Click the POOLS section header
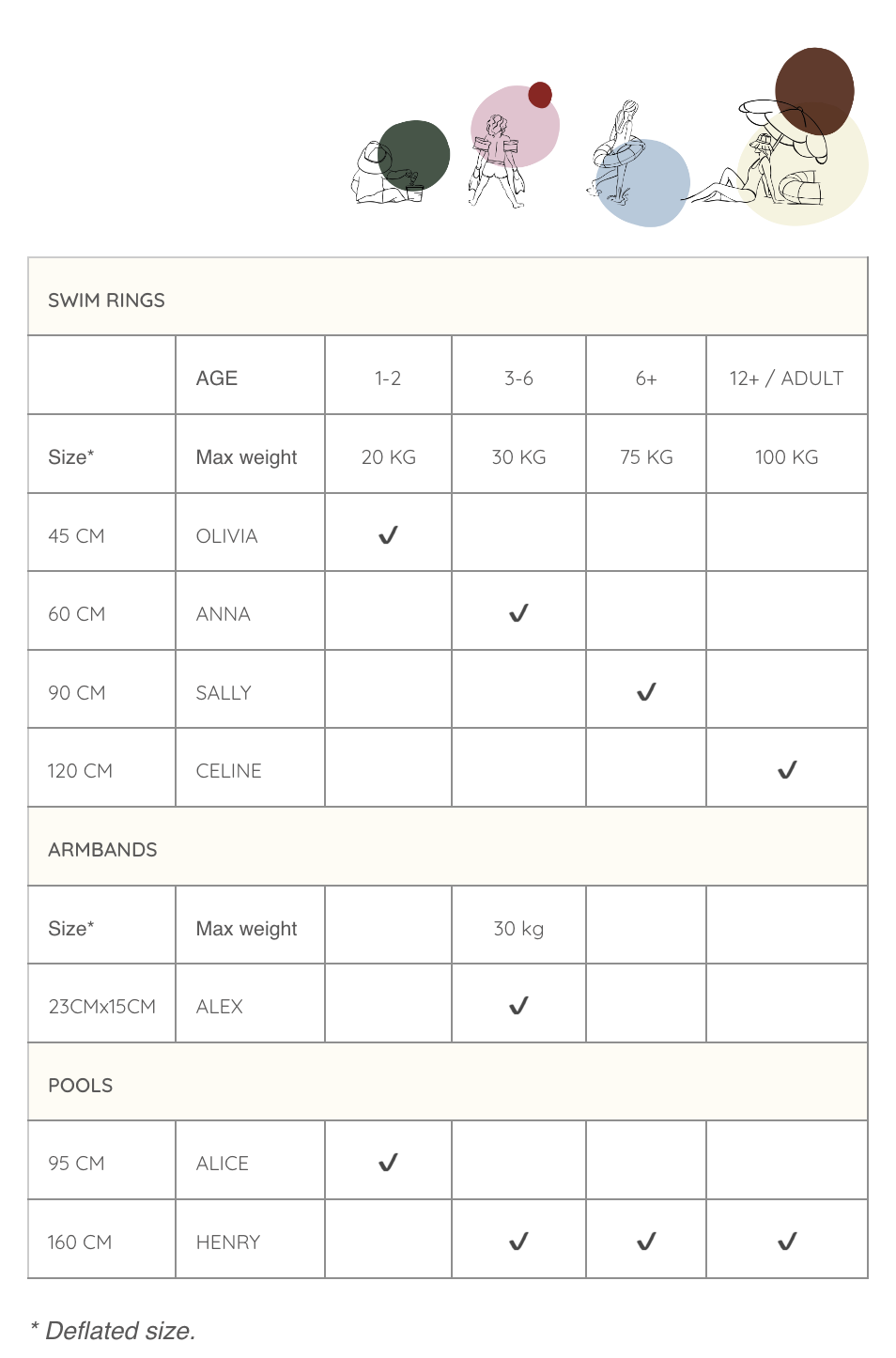Screen dimensions: 896x1358 81,1086
